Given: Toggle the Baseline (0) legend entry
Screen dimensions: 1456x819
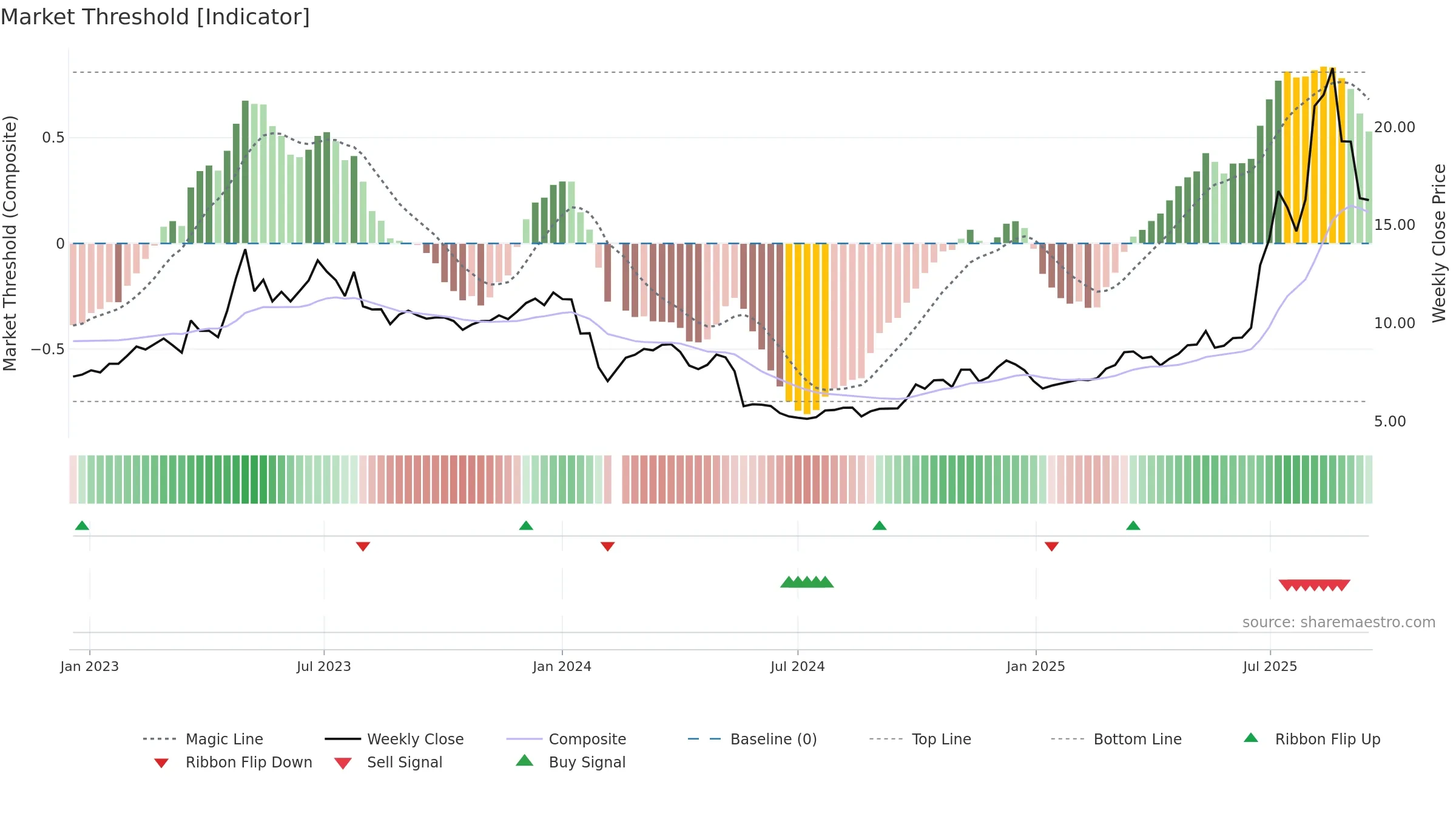Looking at the screenshot, I should click(x=752, y=739).
